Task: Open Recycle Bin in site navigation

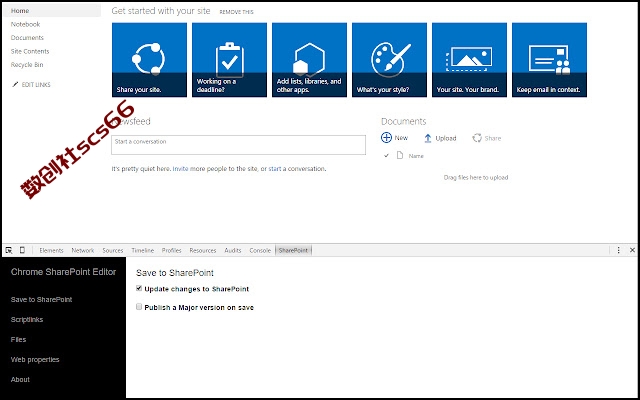Action: [27, 64]
